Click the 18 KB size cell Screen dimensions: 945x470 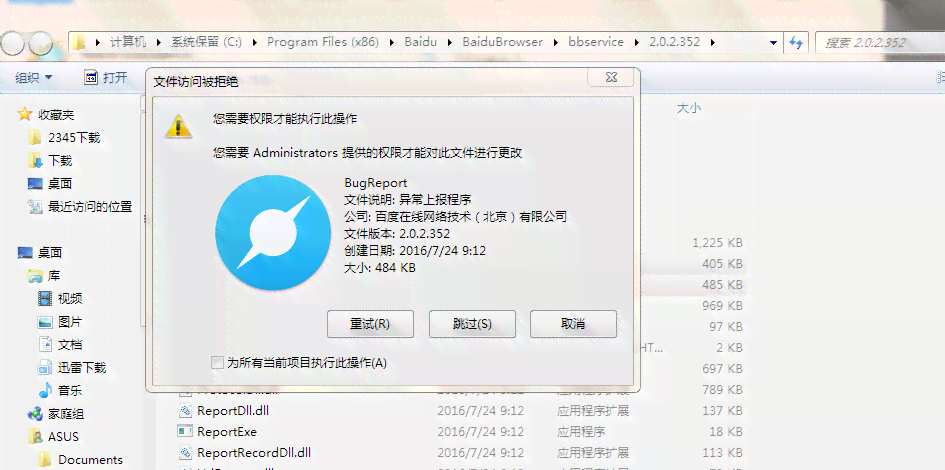726,432
